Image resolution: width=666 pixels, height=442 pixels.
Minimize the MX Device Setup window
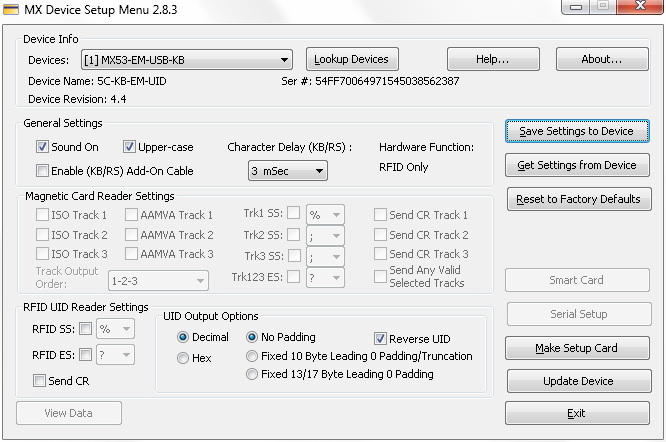tap(576, 7)
